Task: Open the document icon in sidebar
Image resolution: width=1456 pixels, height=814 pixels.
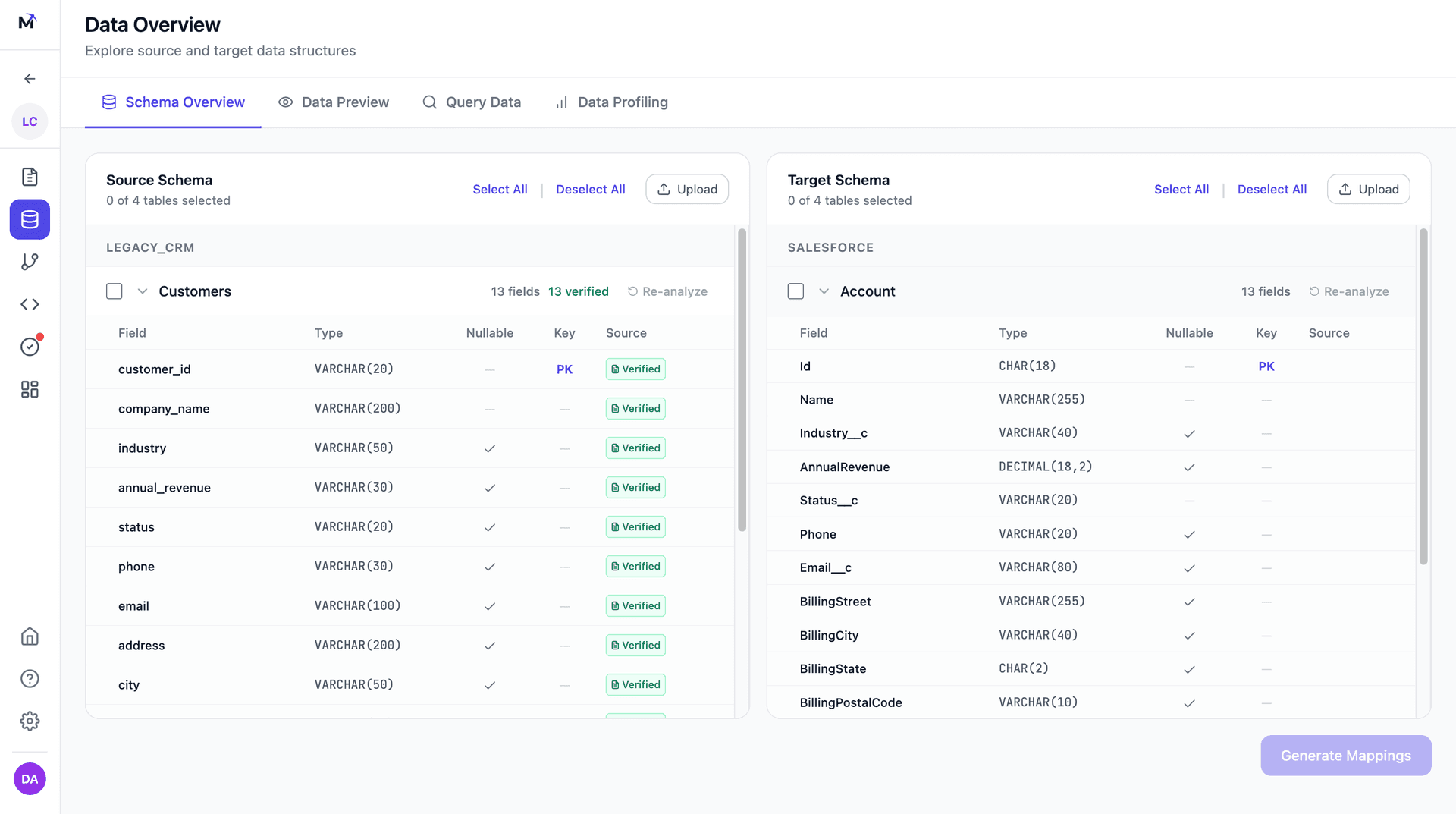Action: [x=30, y=177]
